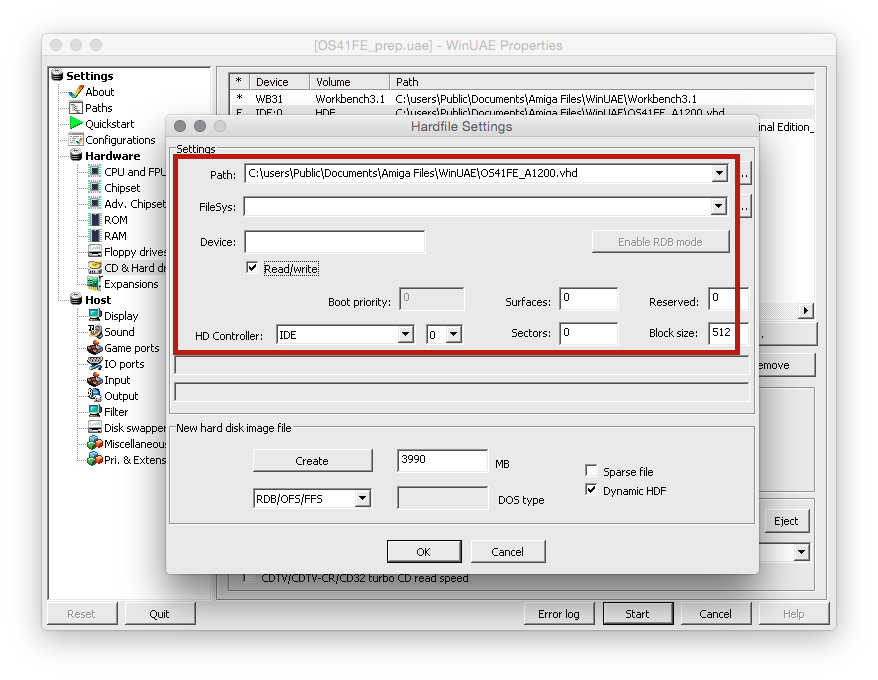
Task: Select the Quickstart tree item
Action: point(110,124)
